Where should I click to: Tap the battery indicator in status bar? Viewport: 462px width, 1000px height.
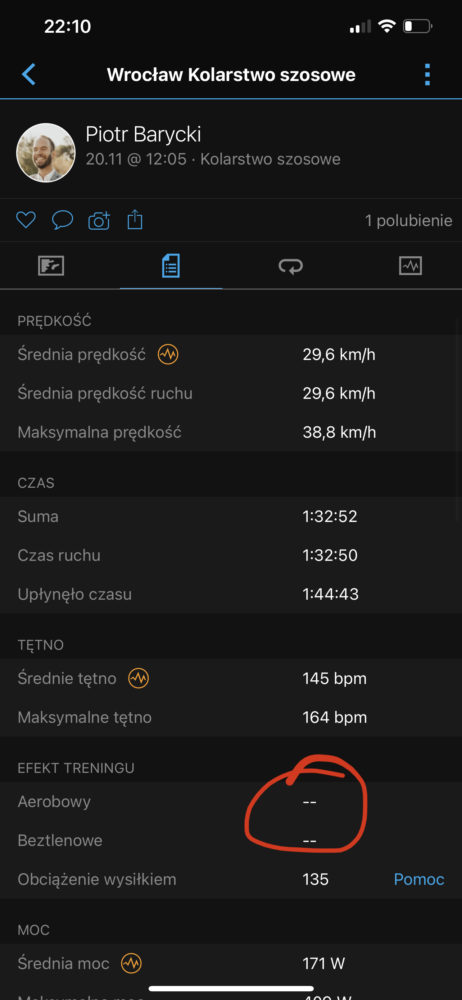click(418, 27)
